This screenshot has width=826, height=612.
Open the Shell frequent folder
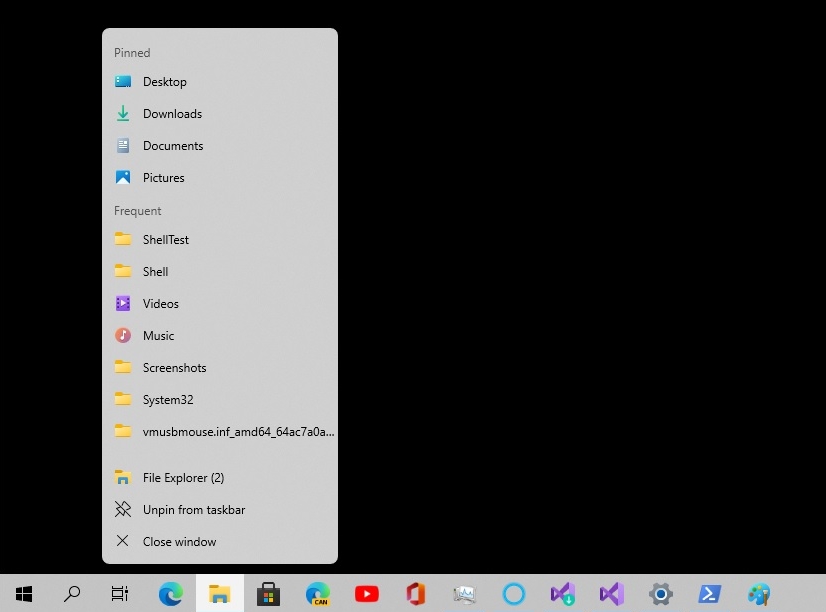(x=220, y=272)
